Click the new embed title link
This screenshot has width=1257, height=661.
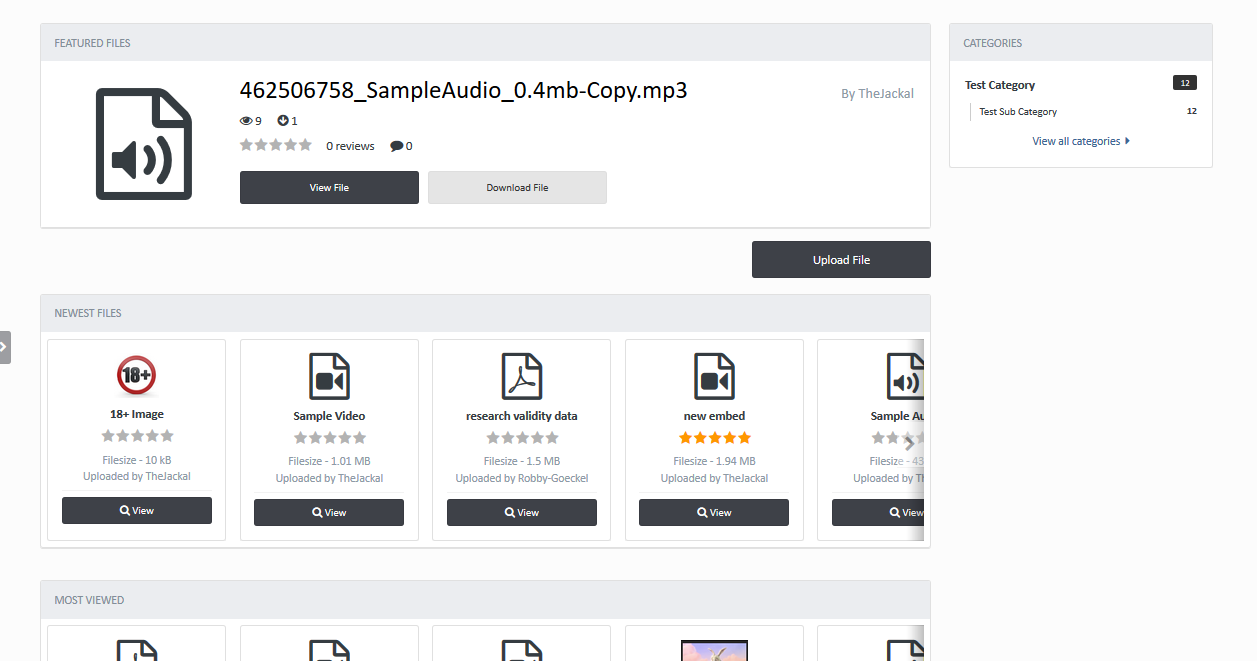pos(714,416)
